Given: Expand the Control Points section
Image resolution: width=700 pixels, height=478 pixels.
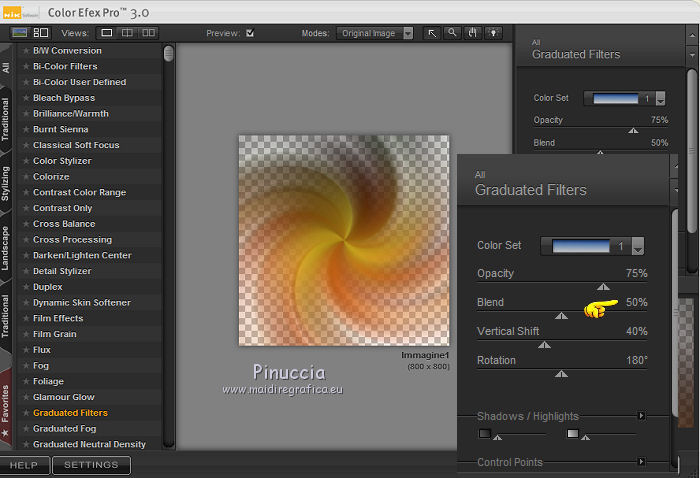Looking at the screenshot, I should click(641, 462).
